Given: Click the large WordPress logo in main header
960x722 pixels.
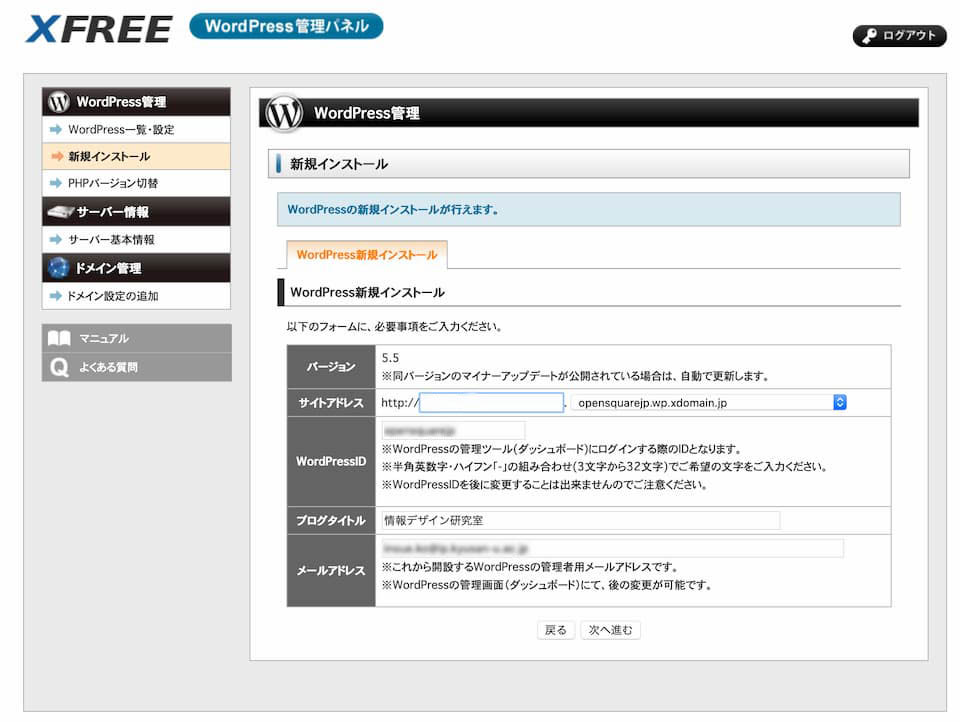Looking at the screenshot, I should pos(283,113).
